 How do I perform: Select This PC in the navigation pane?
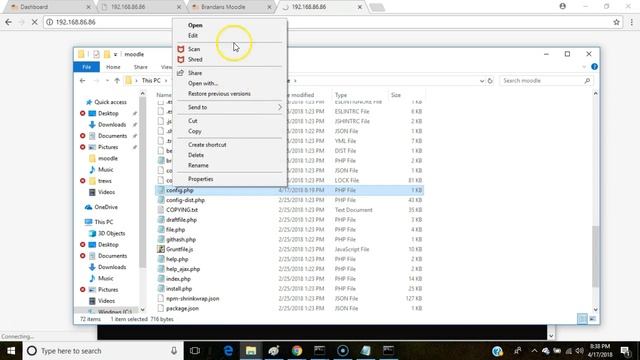[x=104, y=222]
